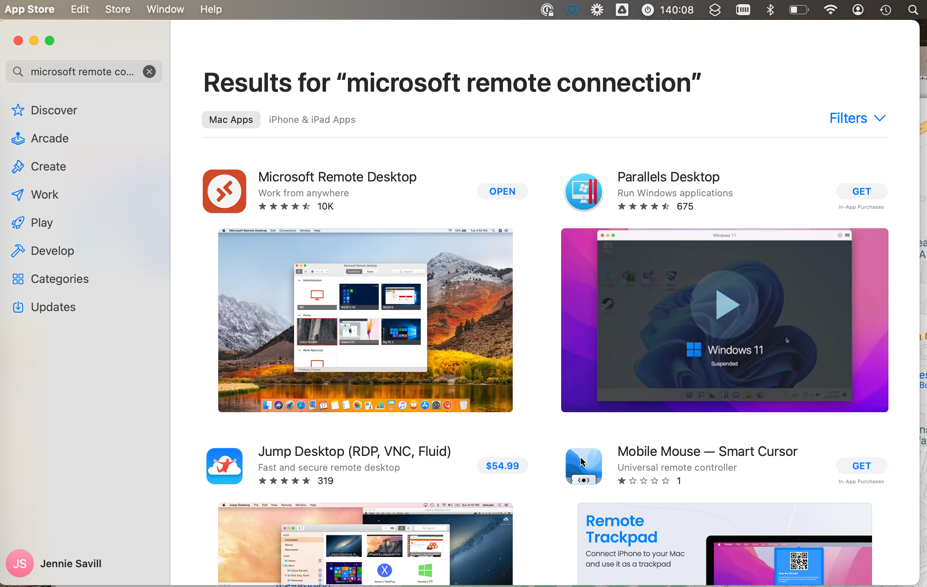Click the Dropbox-style layers icon in menu bar
Viewport: 927px width, 587px height.
point(715,9)
